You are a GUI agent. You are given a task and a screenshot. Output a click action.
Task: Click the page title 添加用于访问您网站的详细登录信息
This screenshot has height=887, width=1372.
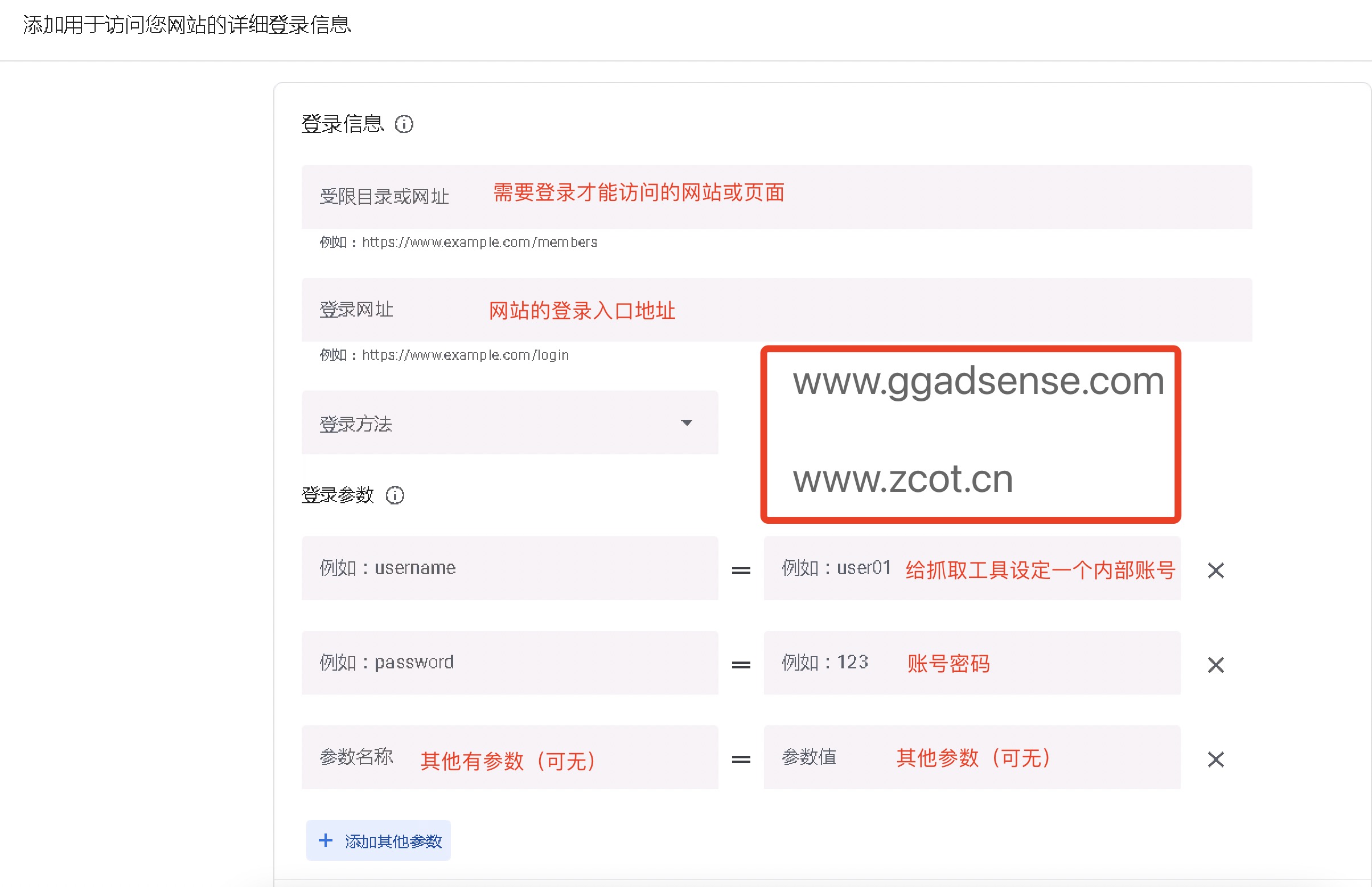pyautogui.click(x=187, y=25)
